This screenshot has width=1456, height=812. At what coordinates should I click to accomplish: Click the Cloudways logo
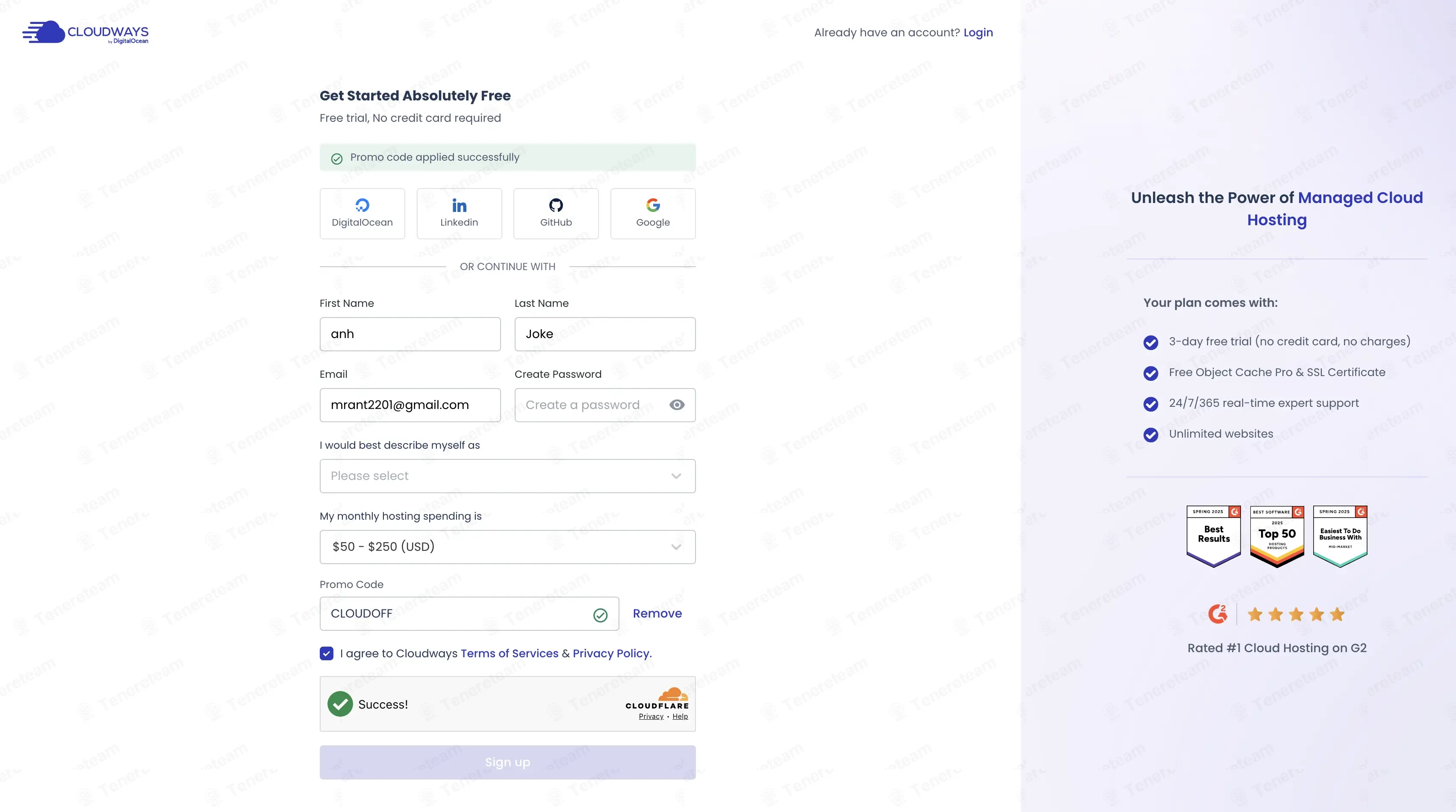(85, 32)
